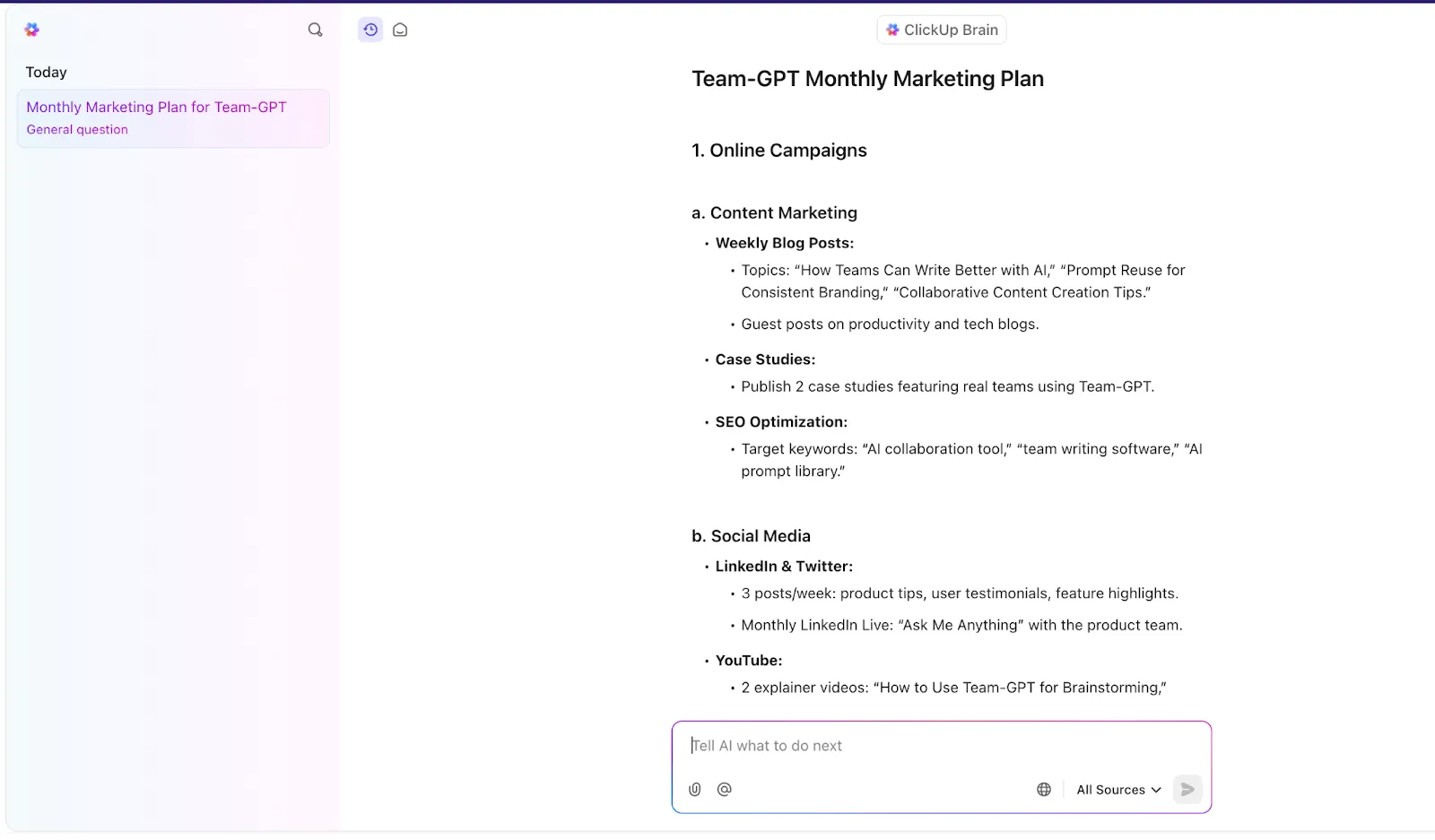The height and width of the screenshot is (840, 1435).
Task: Click the b. Social Media subheading
Action: (x=752, y=536)
